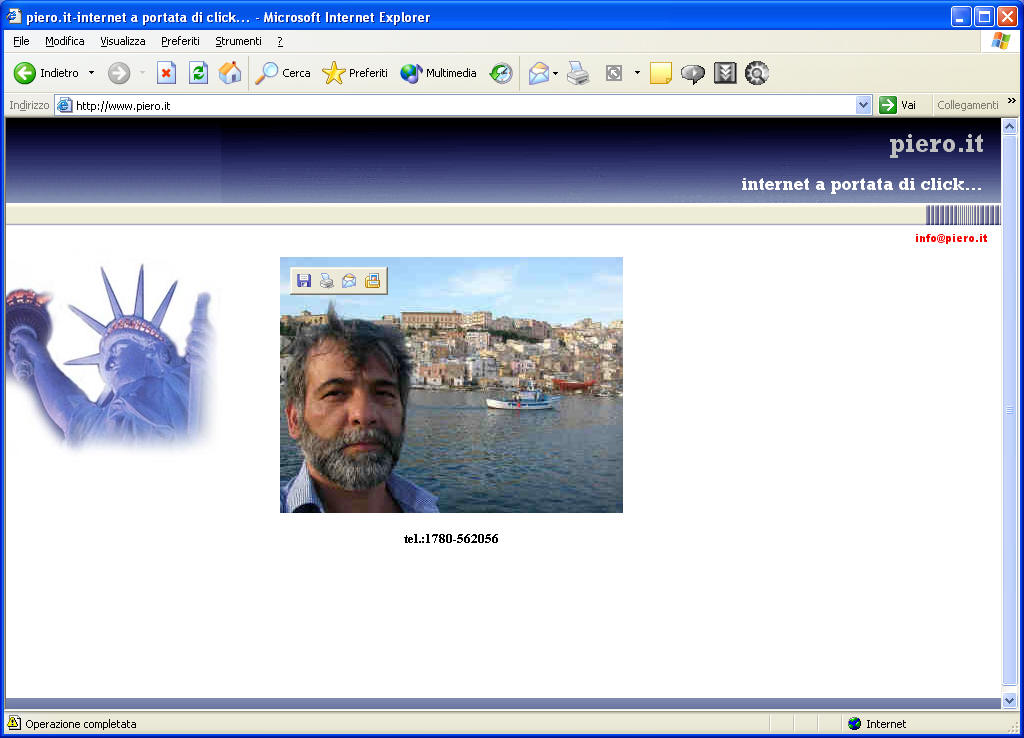1024x738 pixels.
Task: Click the vertical scrollbar down arrow
Action: 1009,701
